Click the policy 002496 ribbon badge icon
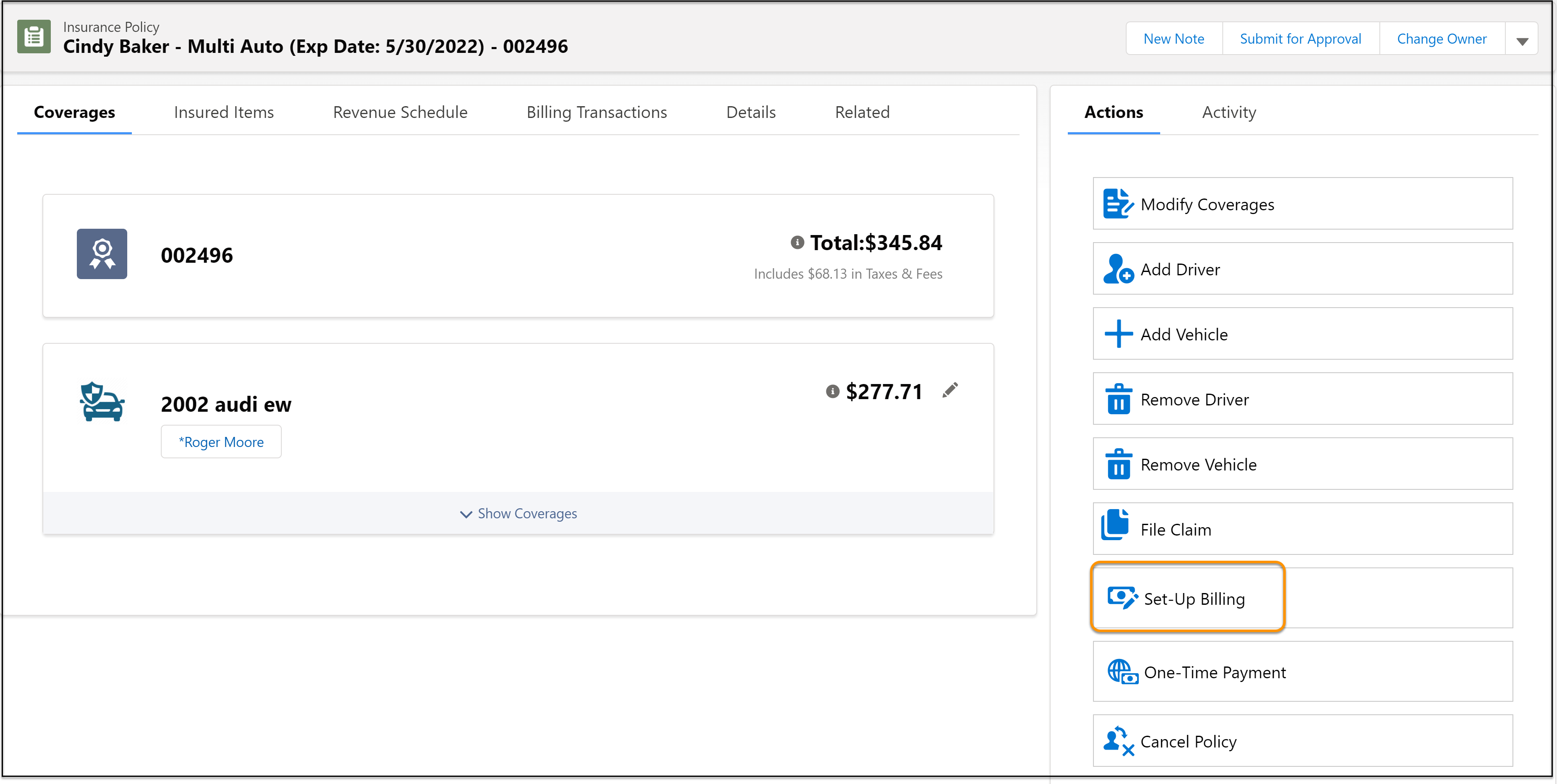This screenshot has width=1557, height=784. pyautogui.click(x=102, y=253)
